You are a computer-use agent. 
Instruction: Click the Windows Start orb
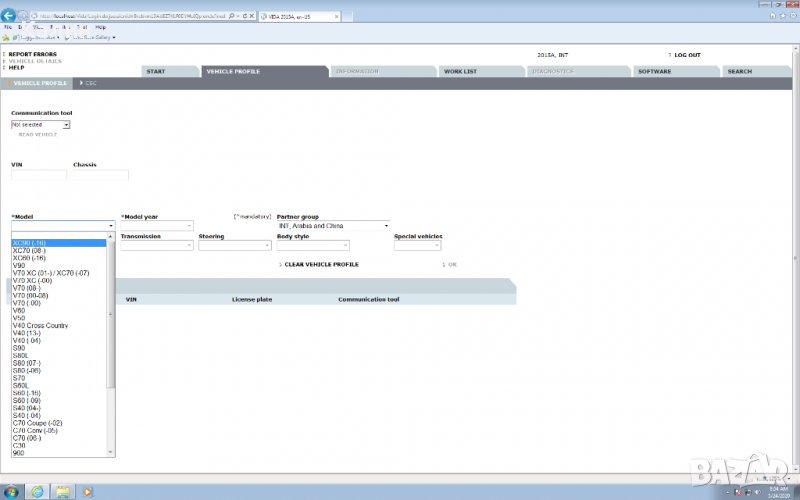[x=11, y=491]
